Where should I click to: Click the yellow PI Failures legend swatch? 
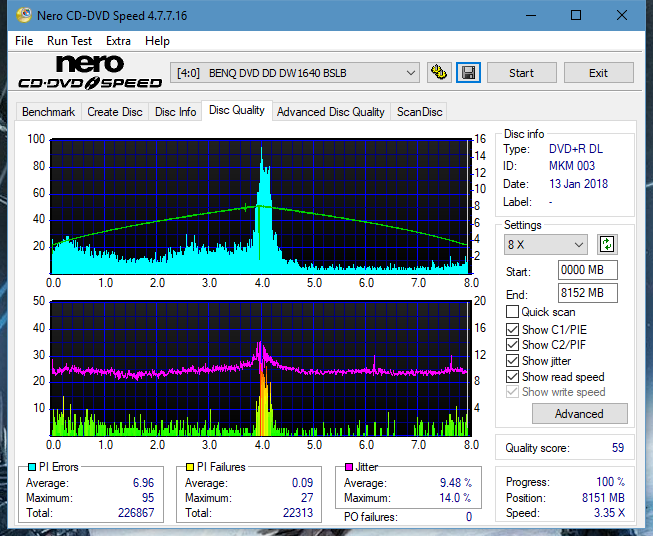190,467
